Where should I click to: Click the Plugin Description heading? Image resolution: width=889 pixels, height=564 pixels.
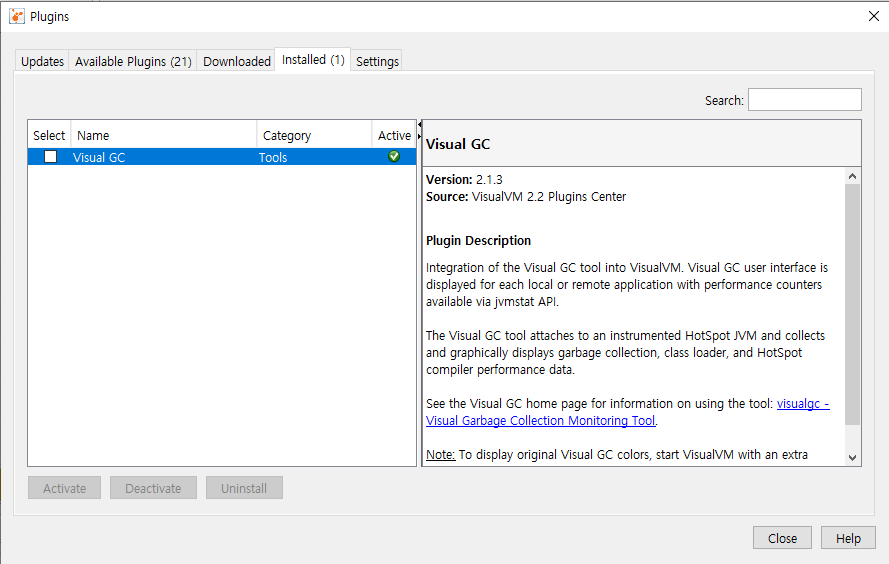[478, 240]
